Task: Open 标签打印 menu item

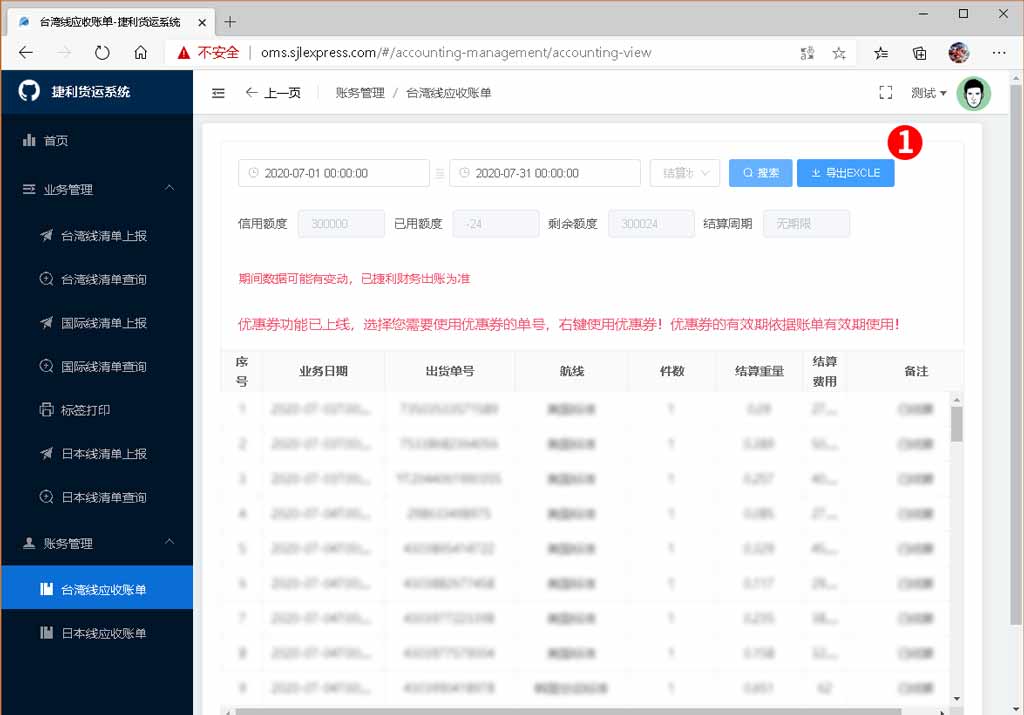Action: click(97, 410)
